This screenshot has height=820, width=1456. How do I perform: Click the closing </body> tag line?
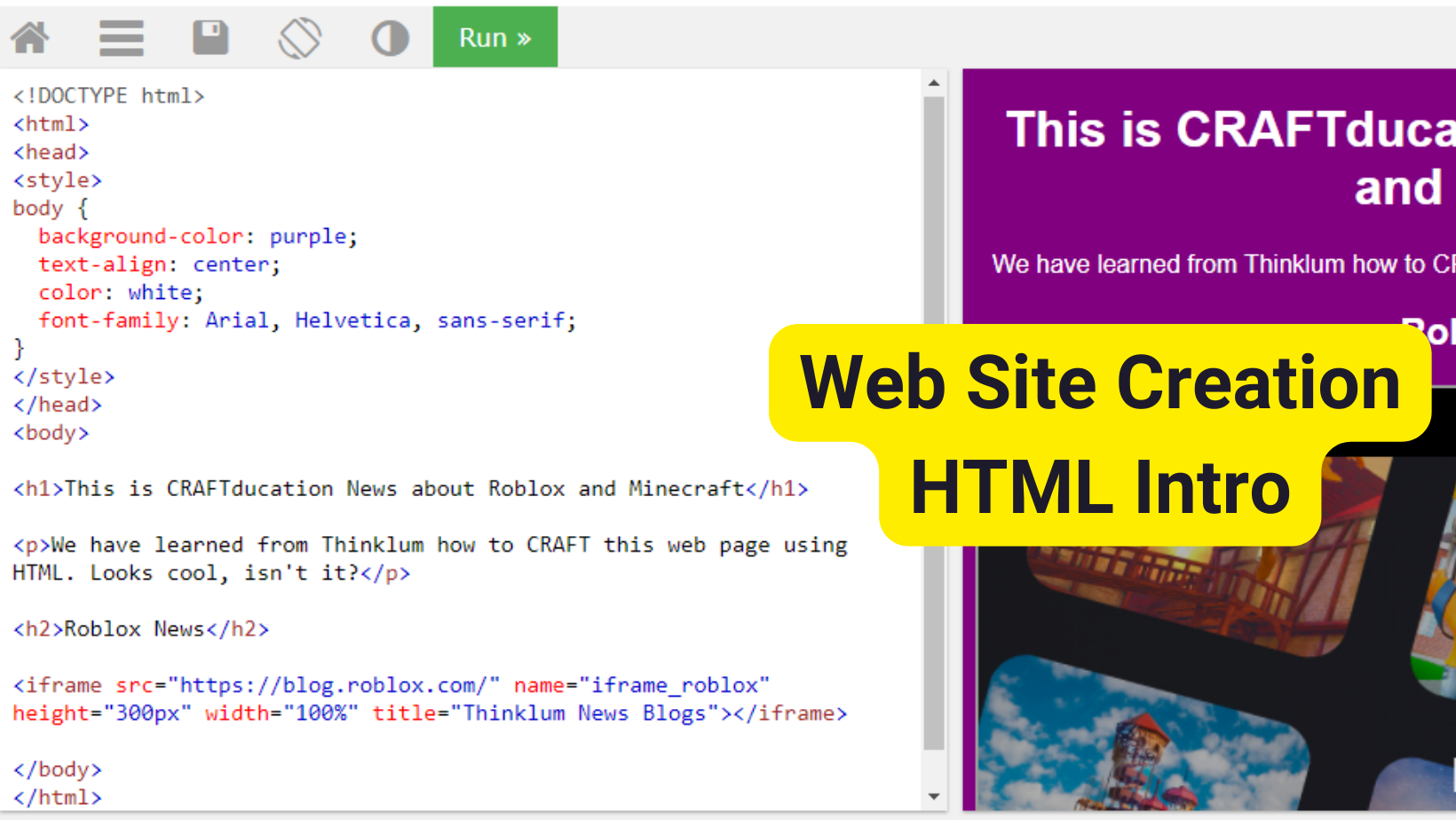[x=58, y=769]
